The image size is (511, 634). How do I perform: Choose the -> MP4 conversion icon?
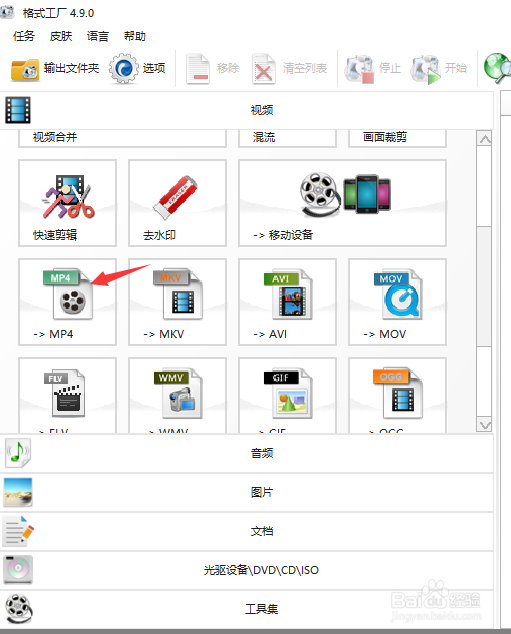pyautogui.click(x=67, y=302)
